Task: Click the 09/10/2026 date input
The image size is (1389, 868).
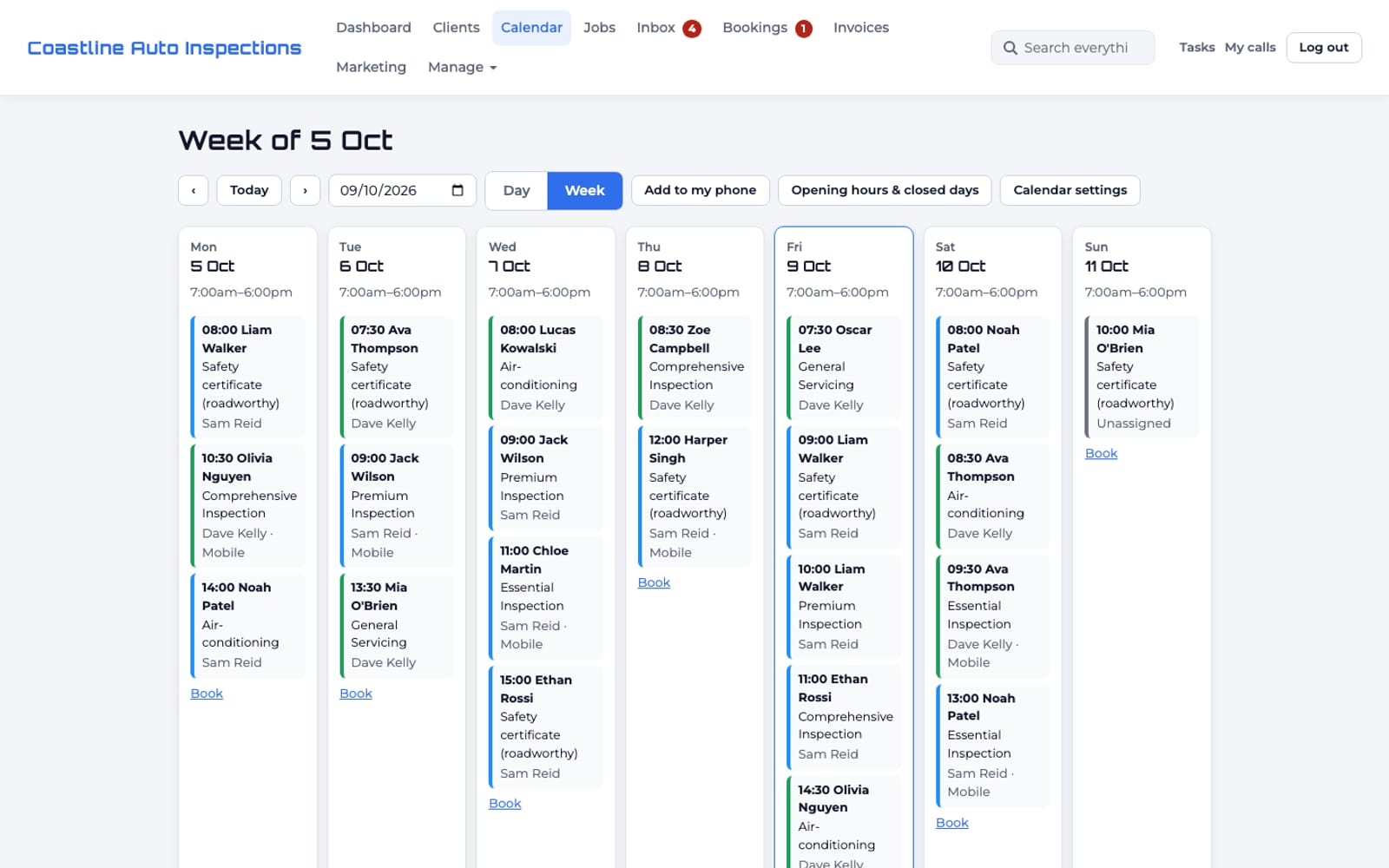Action: (x=402, y=190)
